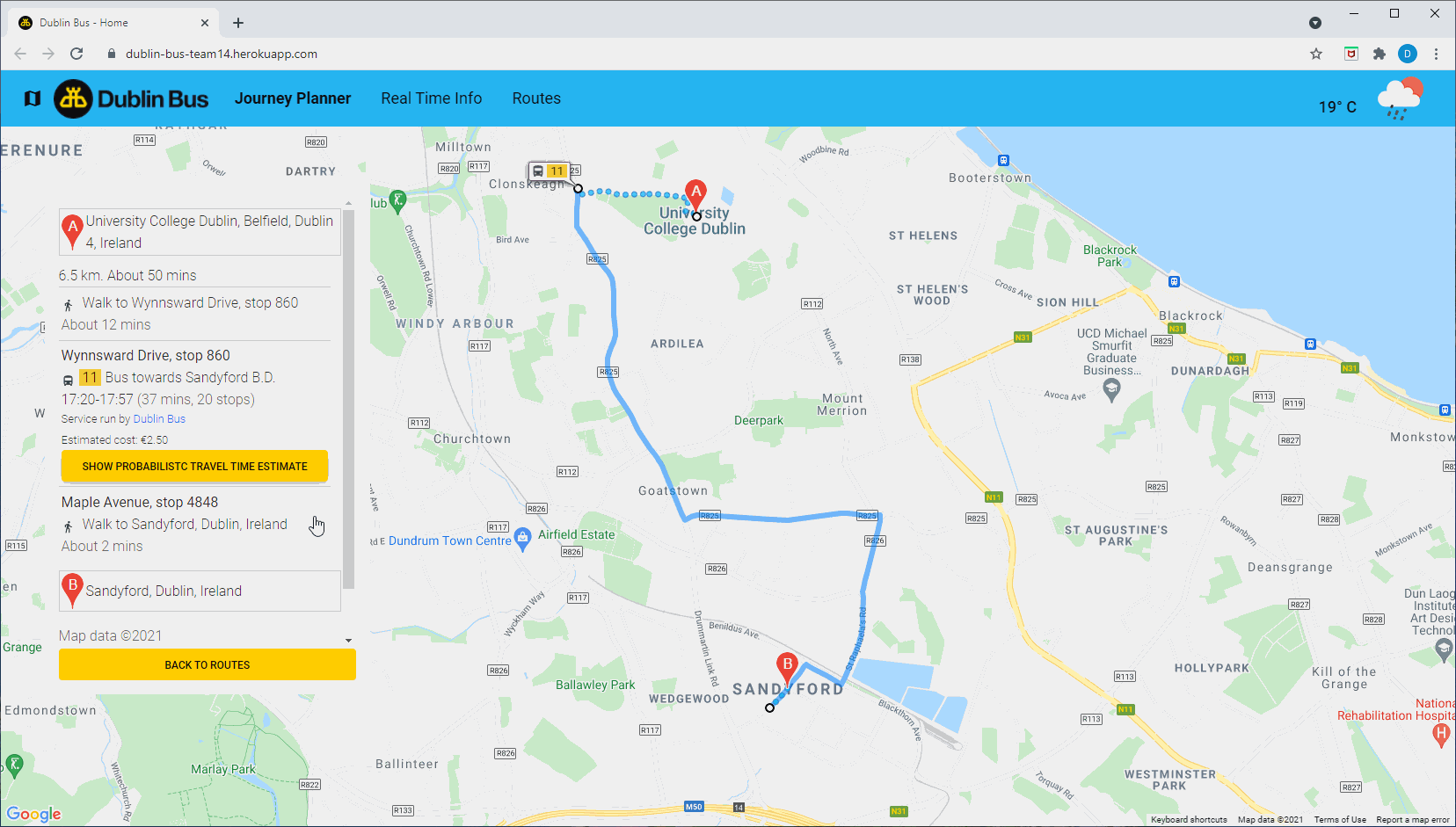Open the Routes tab

pos(536,98)
